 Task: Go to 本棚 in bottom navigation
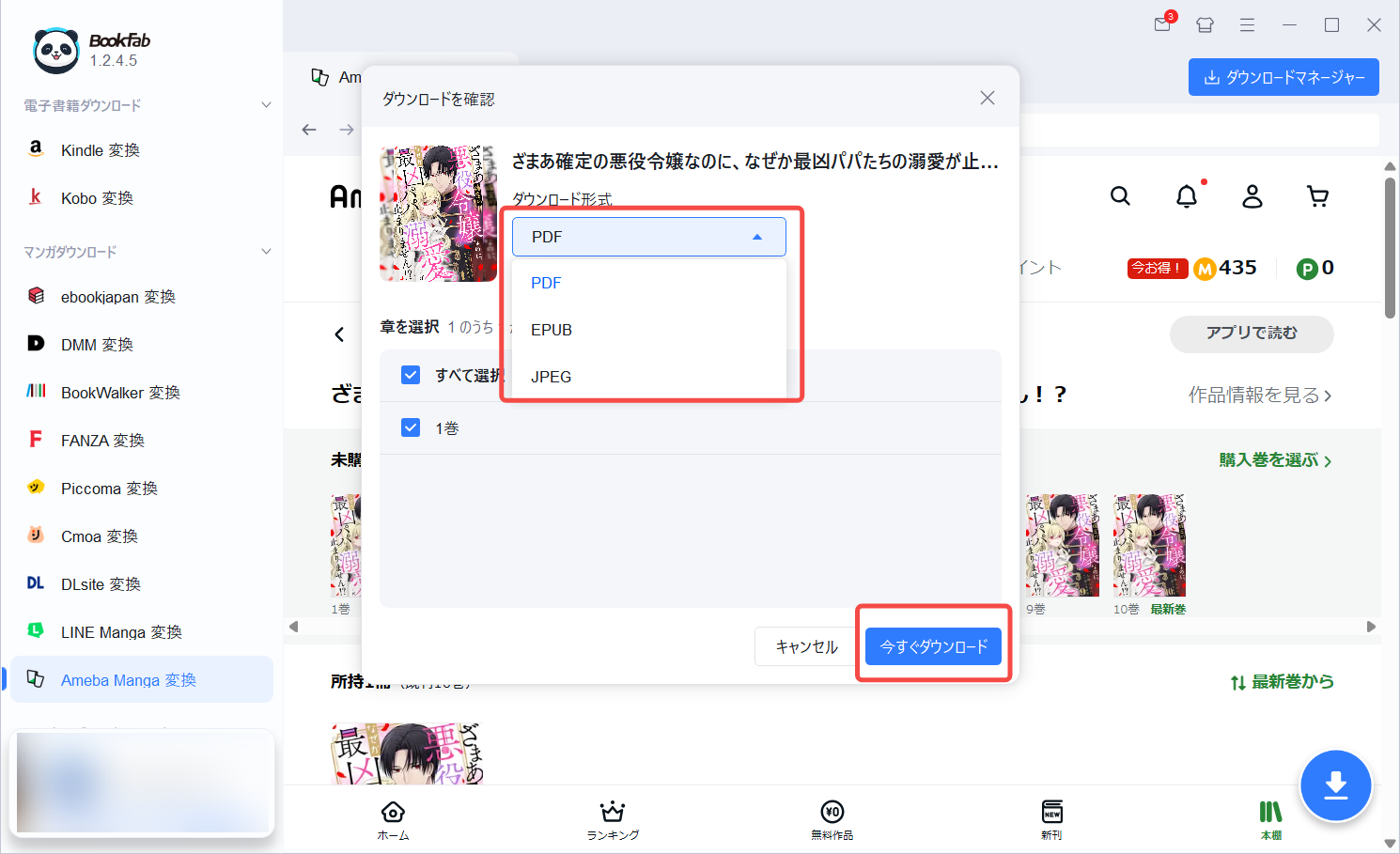coord(1270,819)
